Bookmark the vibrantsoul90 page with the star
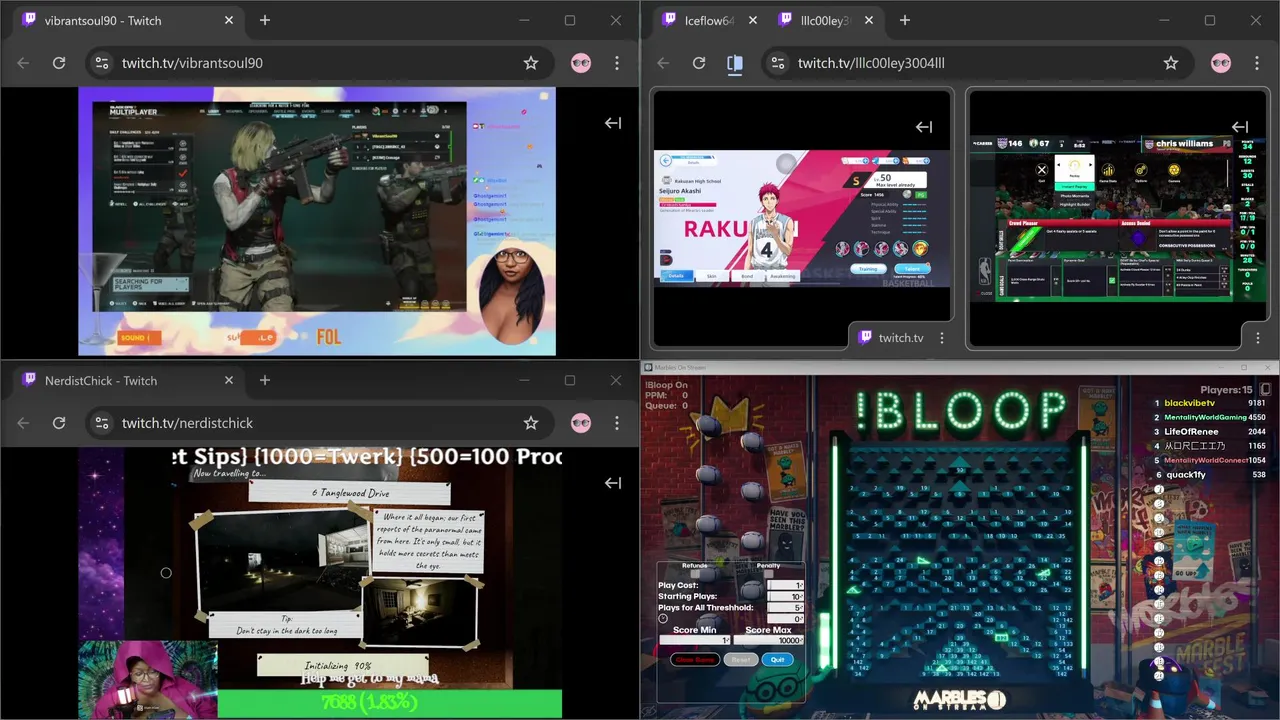 [531, 63]
